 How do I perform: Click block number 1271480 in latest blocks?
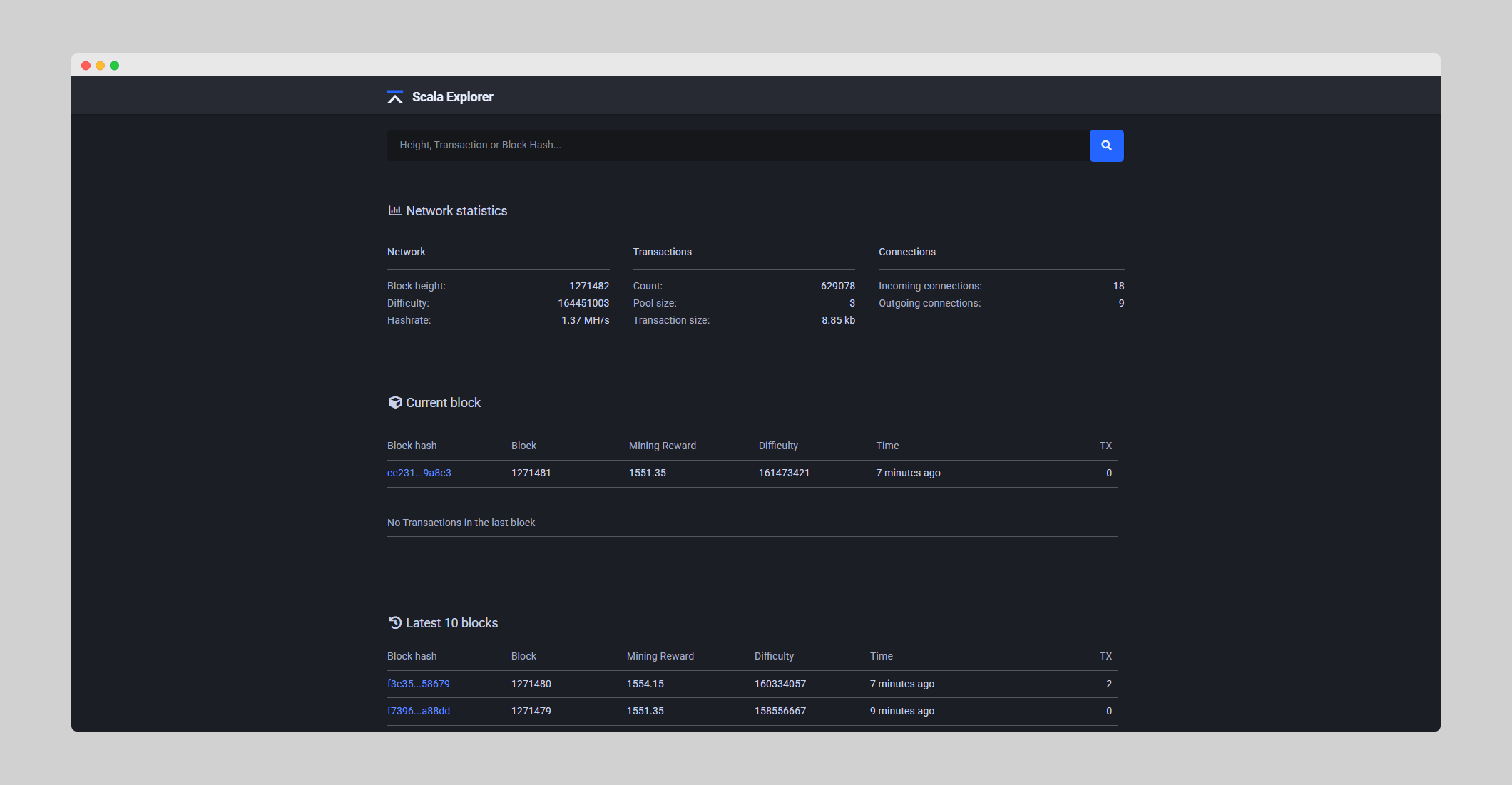click(x=531, y=684)
